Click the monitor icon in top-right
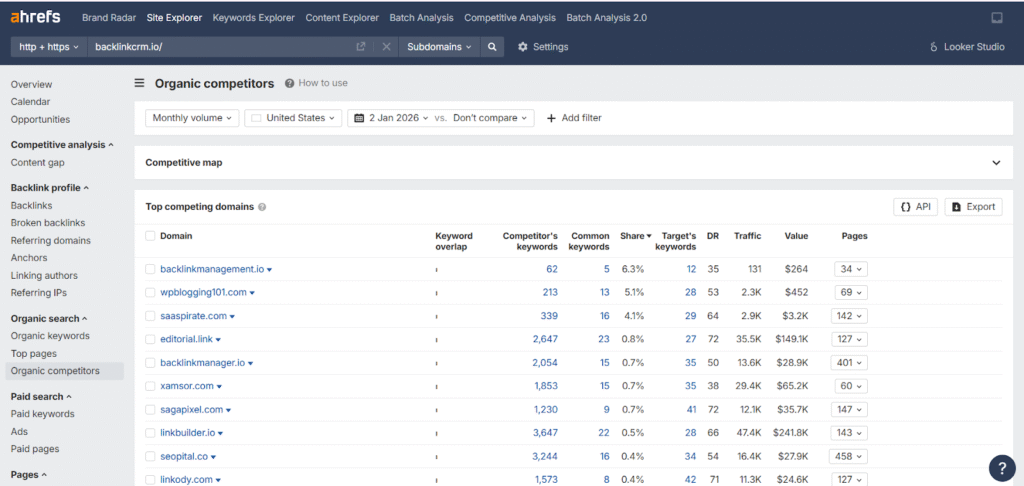This screenshot has height=486, width=1024. coord(996,18)
